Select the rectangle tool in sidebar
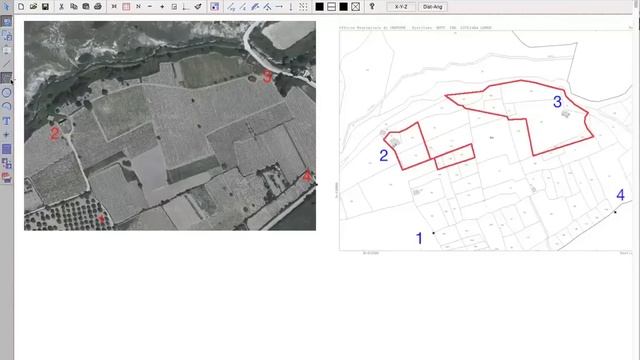The image size is (640, 360). (x=6, y=78)
